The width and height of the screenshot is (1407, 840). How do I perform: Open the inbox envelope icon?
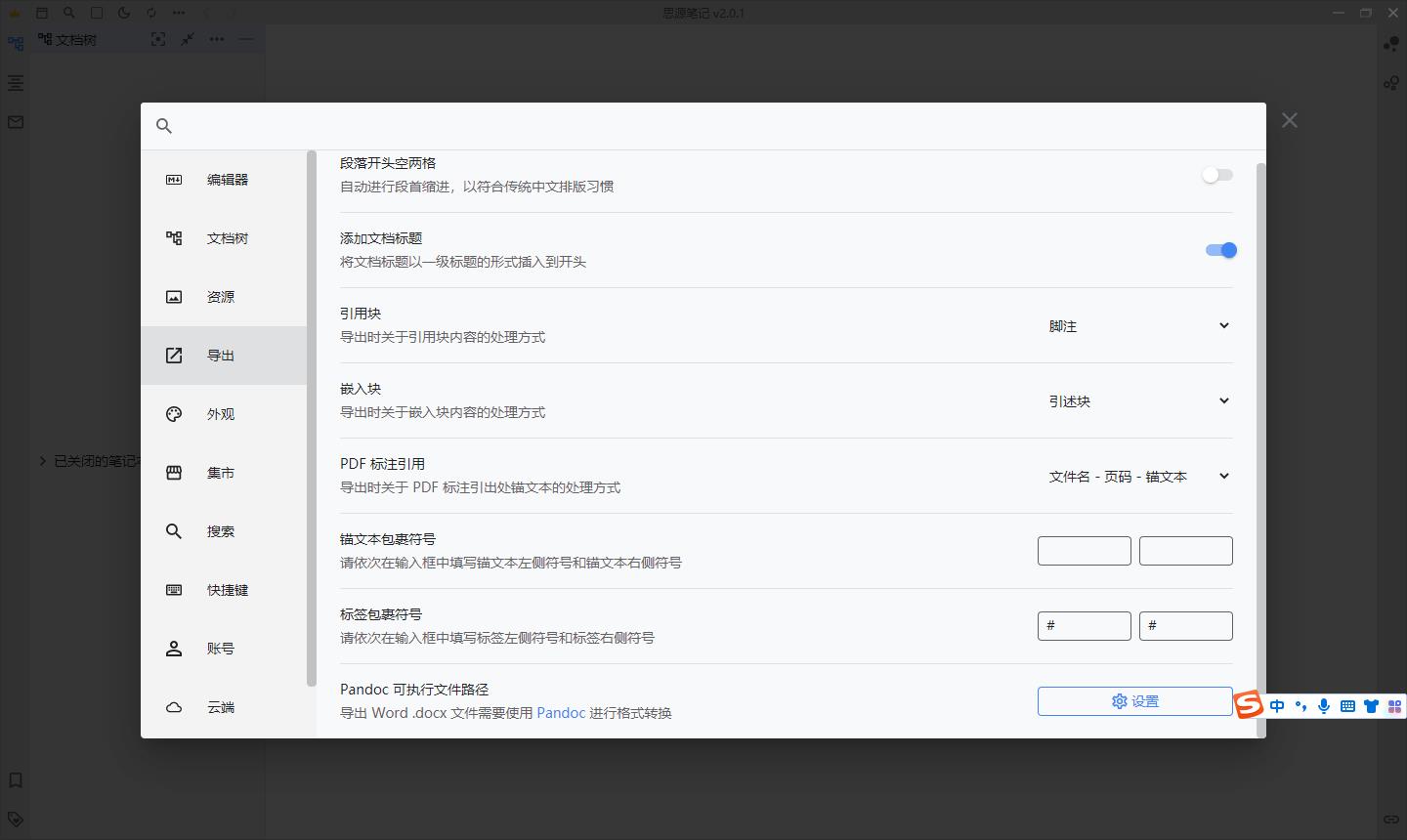pyautogui.click(x=15, y=121)
